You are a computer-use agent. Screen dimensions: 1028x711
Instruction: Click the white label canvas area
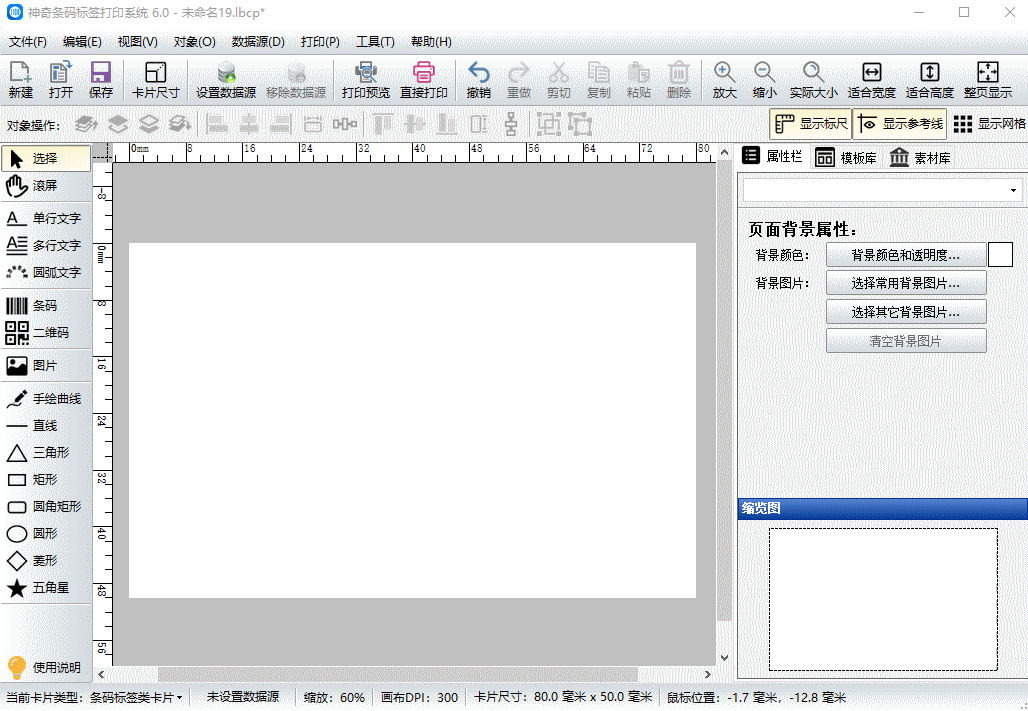pyautogui.click(x=412, y=420)
